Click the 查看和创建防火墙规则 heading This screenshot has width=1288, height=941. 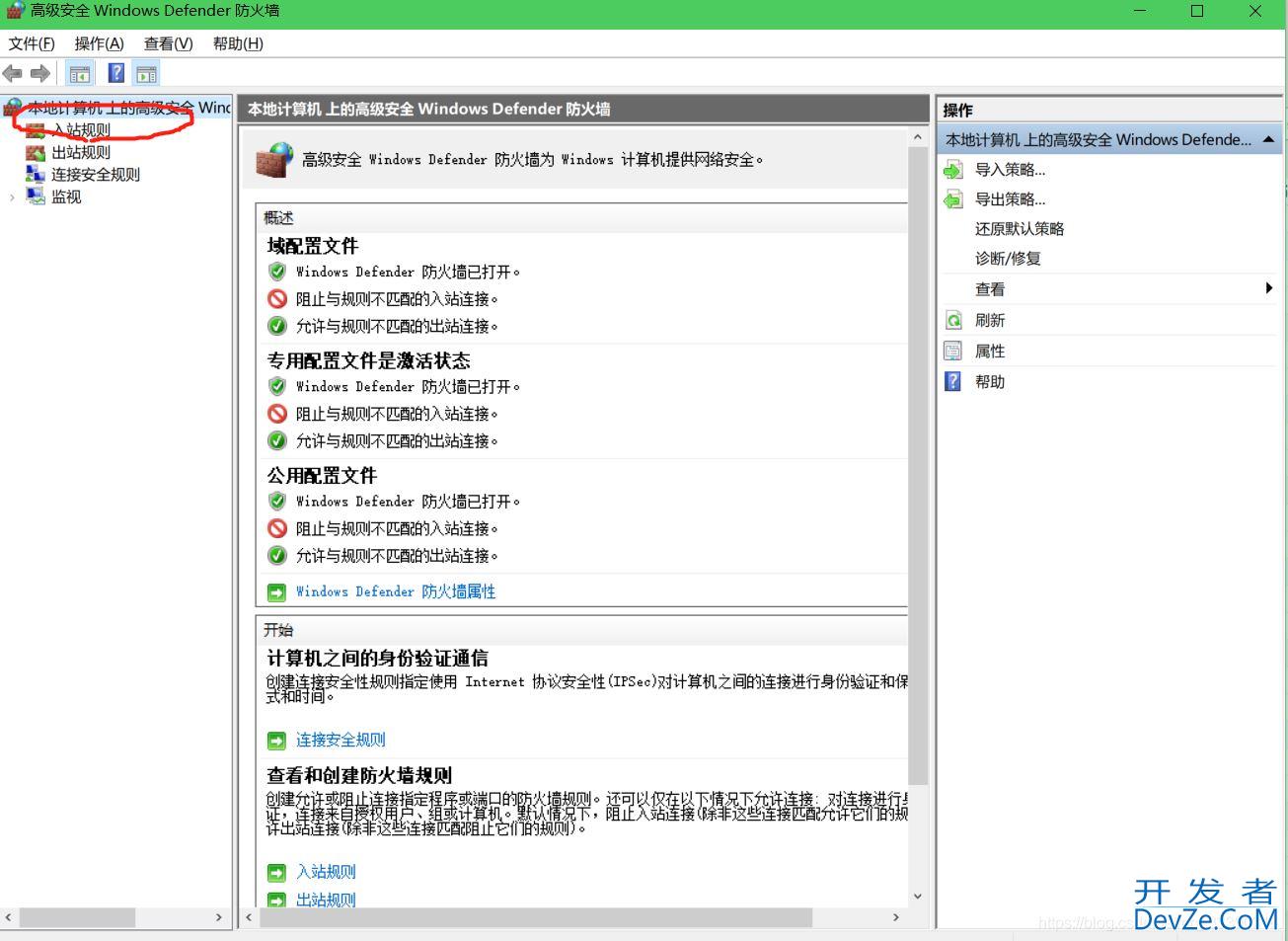[359, 775]
